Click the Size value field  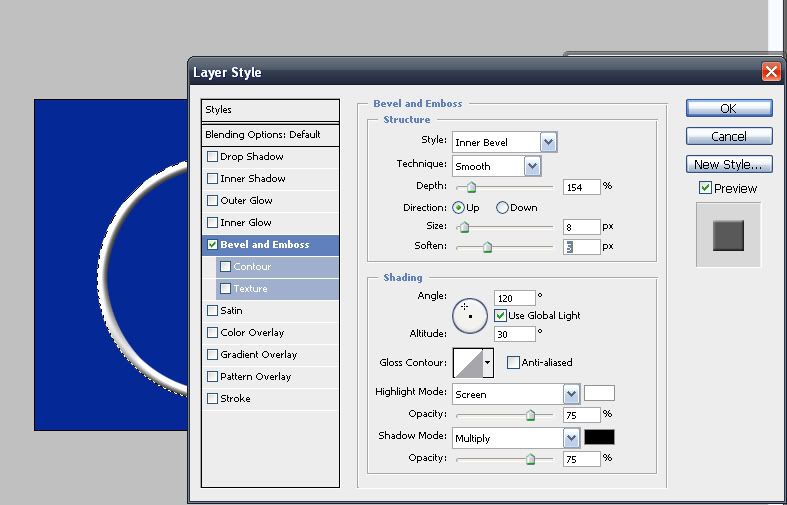581,227
